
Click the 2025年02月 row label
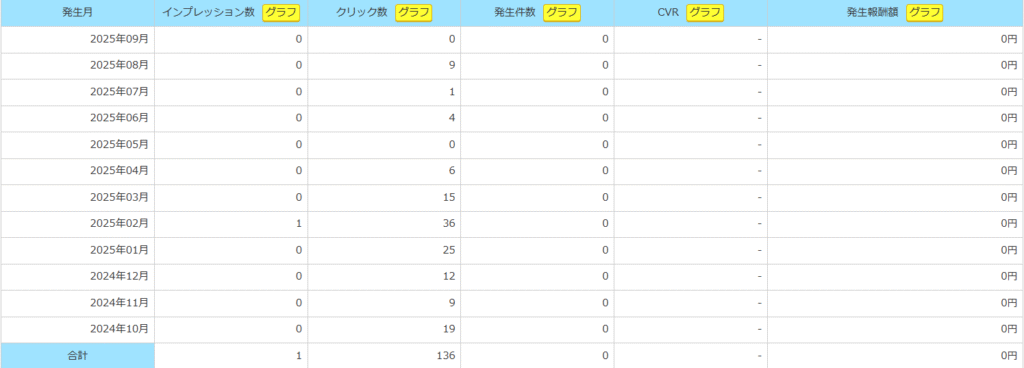[x=119, y=224]
